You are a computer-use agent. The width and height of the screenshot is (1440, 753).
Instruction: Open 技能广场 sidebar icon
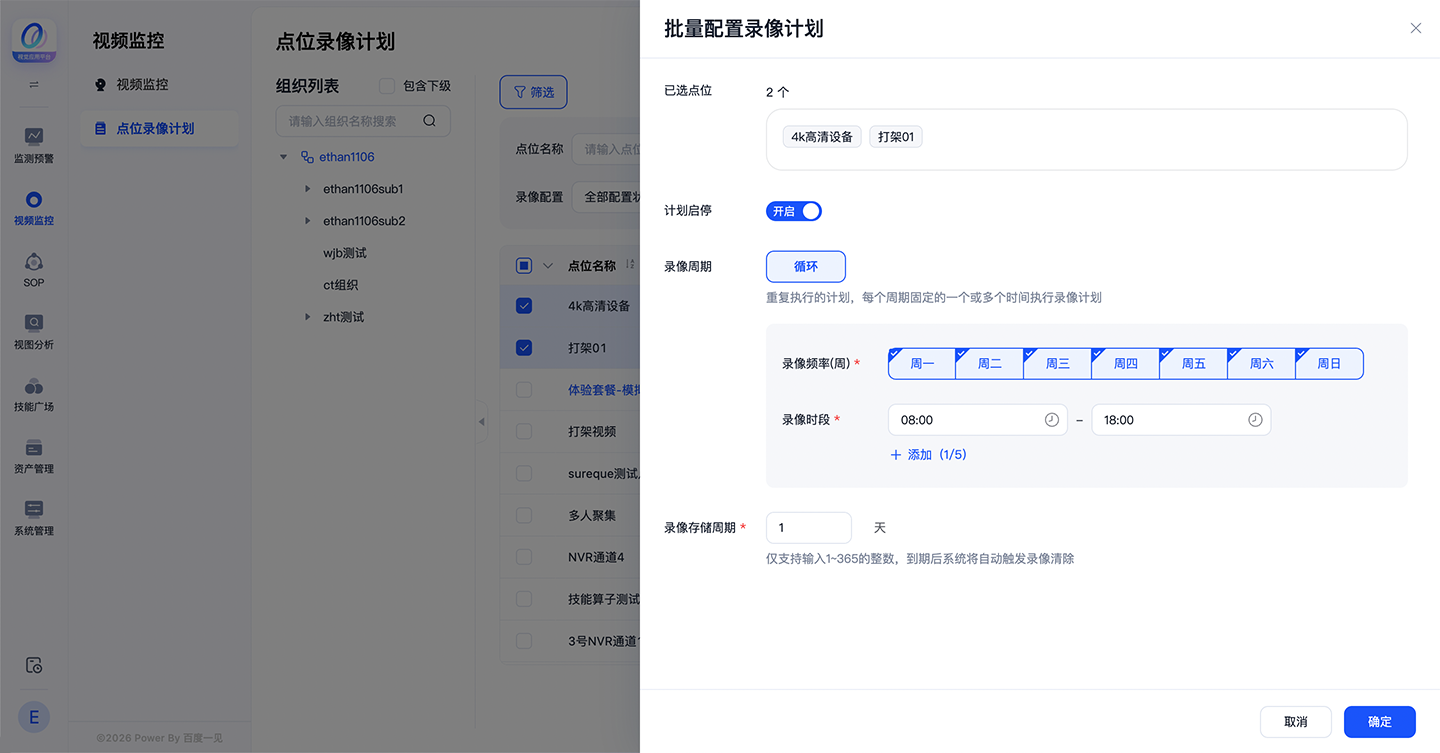coord(34,393)
